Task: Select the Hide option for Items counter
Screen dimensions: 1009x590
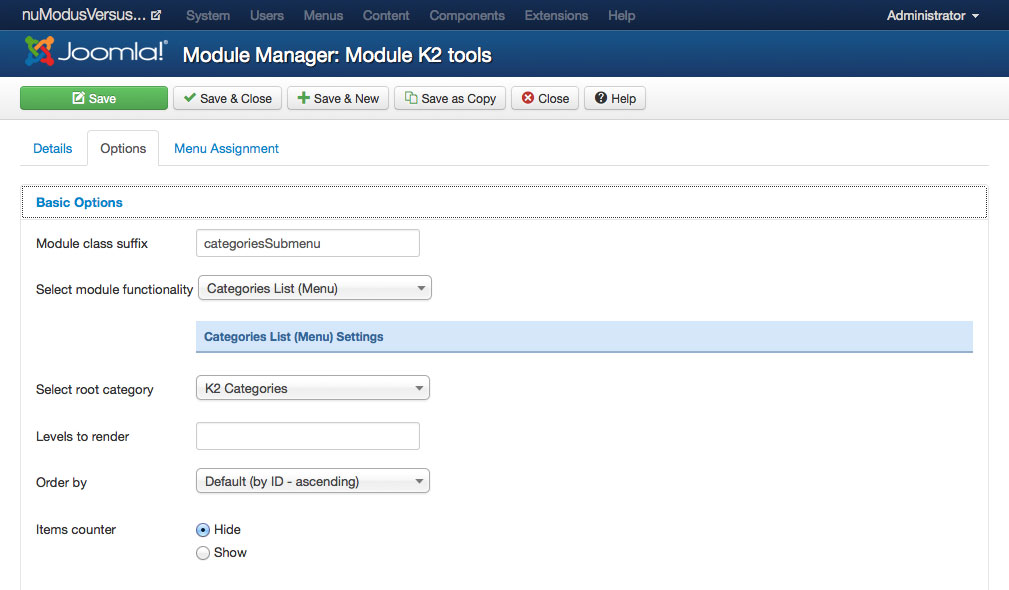Action: click(x=203, y=529)
